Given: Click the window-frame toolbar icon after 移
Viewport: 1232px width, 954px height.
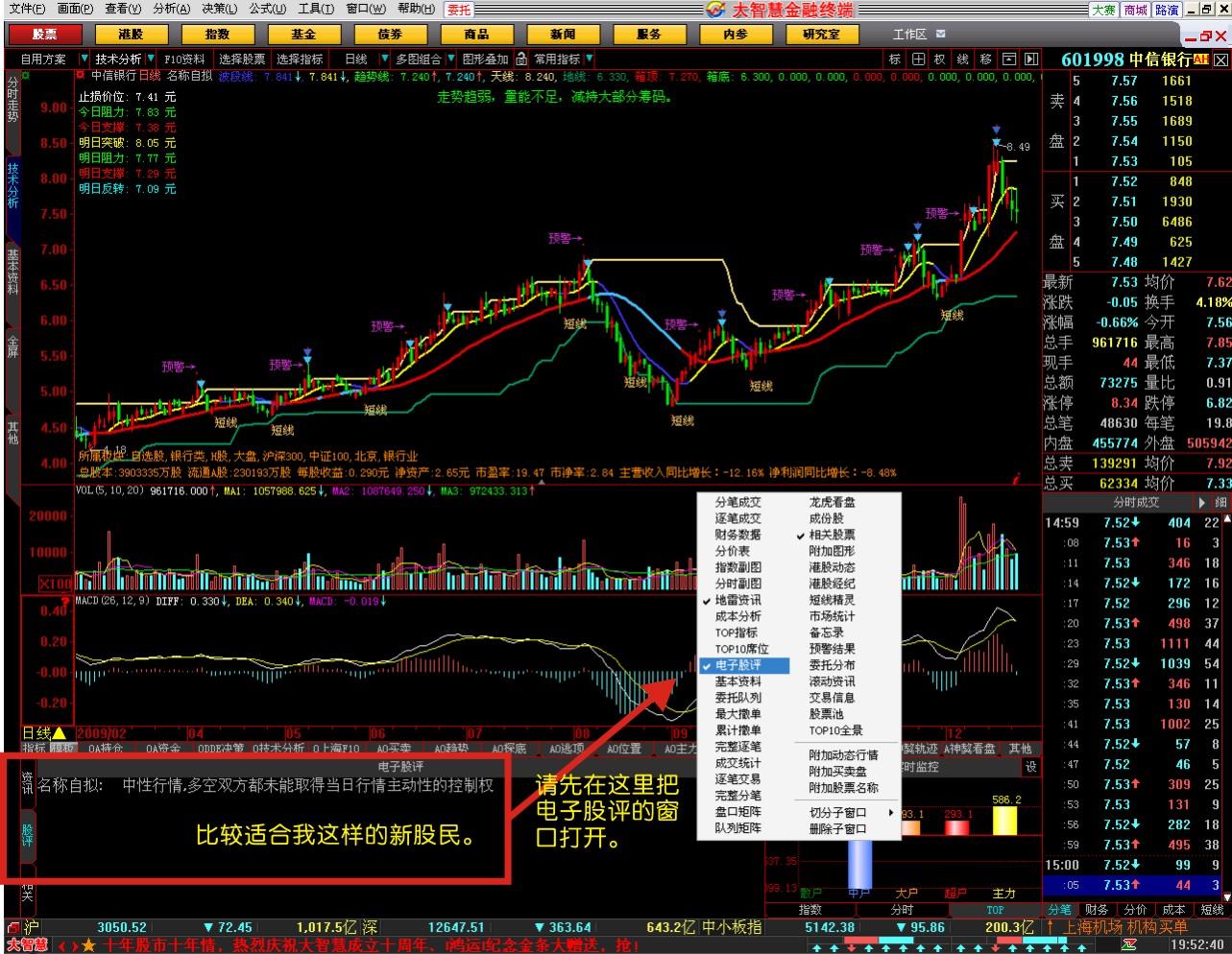Looking at the screenshot, I should click(1009, 59).
